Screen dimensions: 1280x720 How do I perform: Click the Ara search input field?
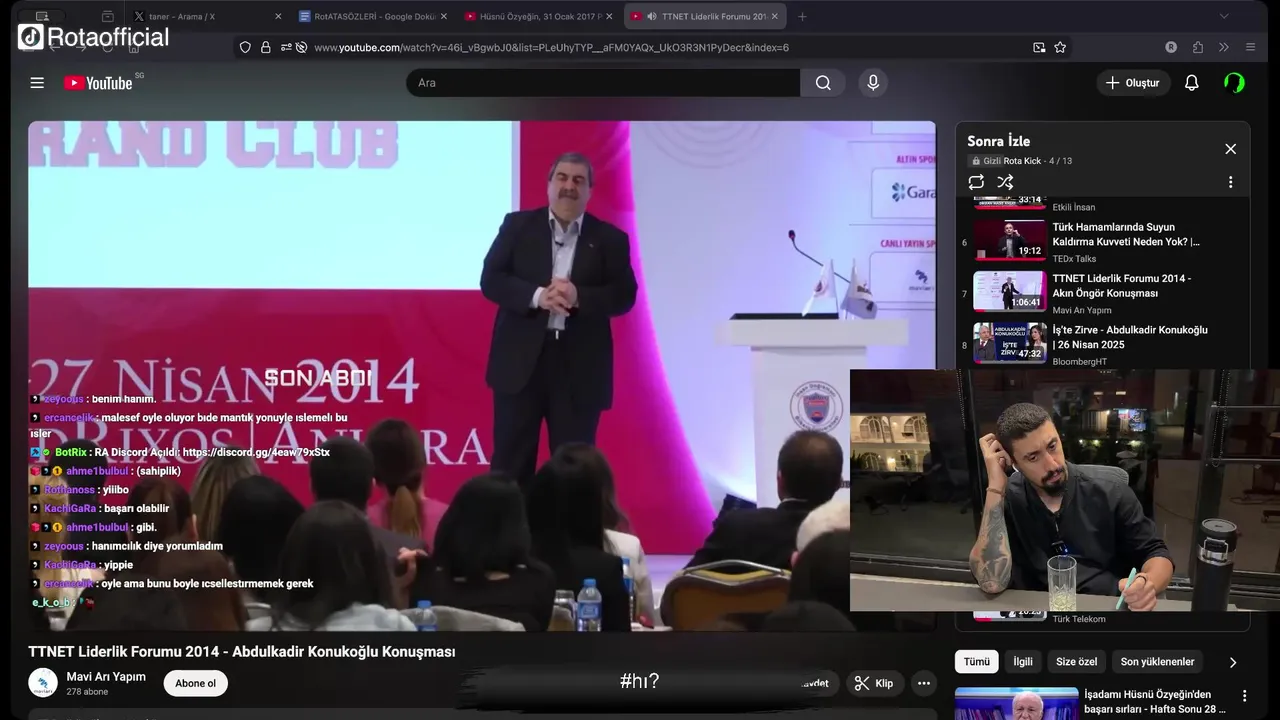tap(603, 83)
